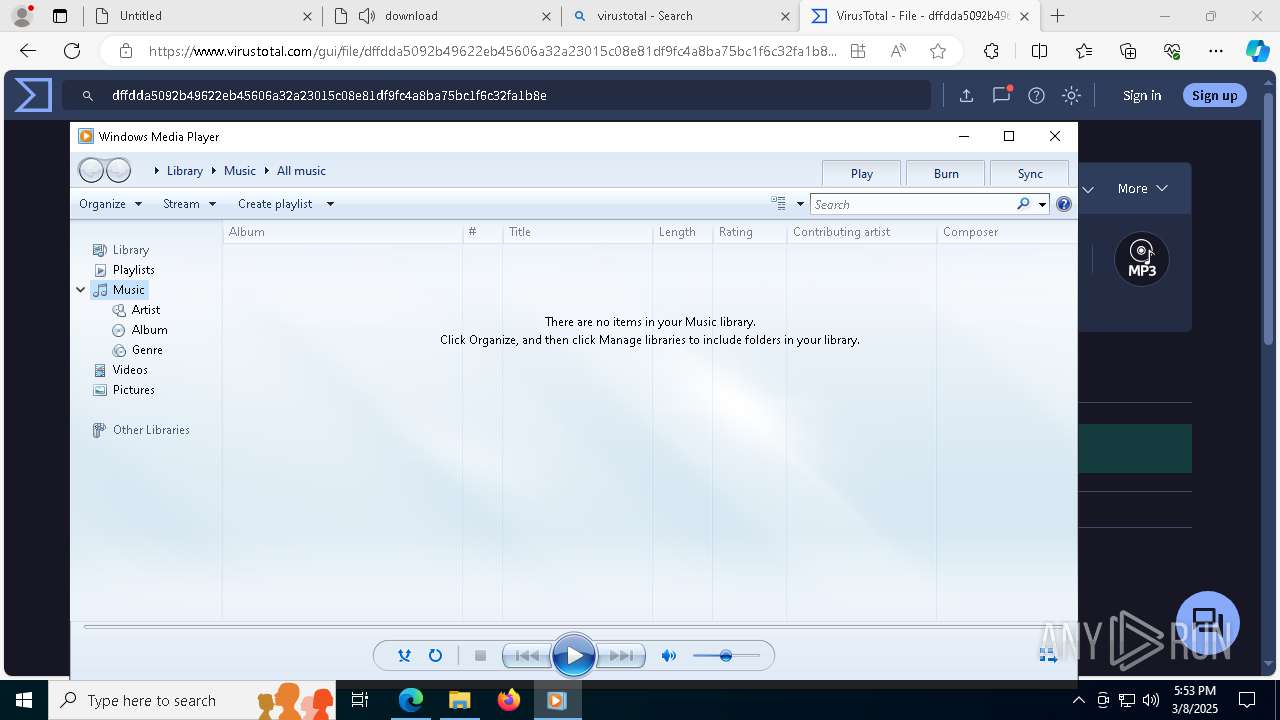Add page to browser favorites star
The image size is (1280, 720).
coord(937,51)
